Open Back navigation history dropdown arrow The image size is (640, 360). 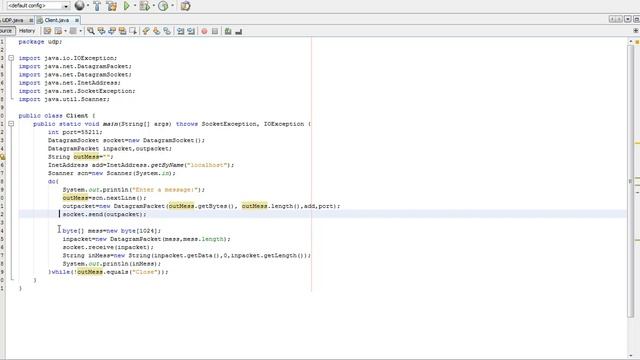click(x=65, y=31)
